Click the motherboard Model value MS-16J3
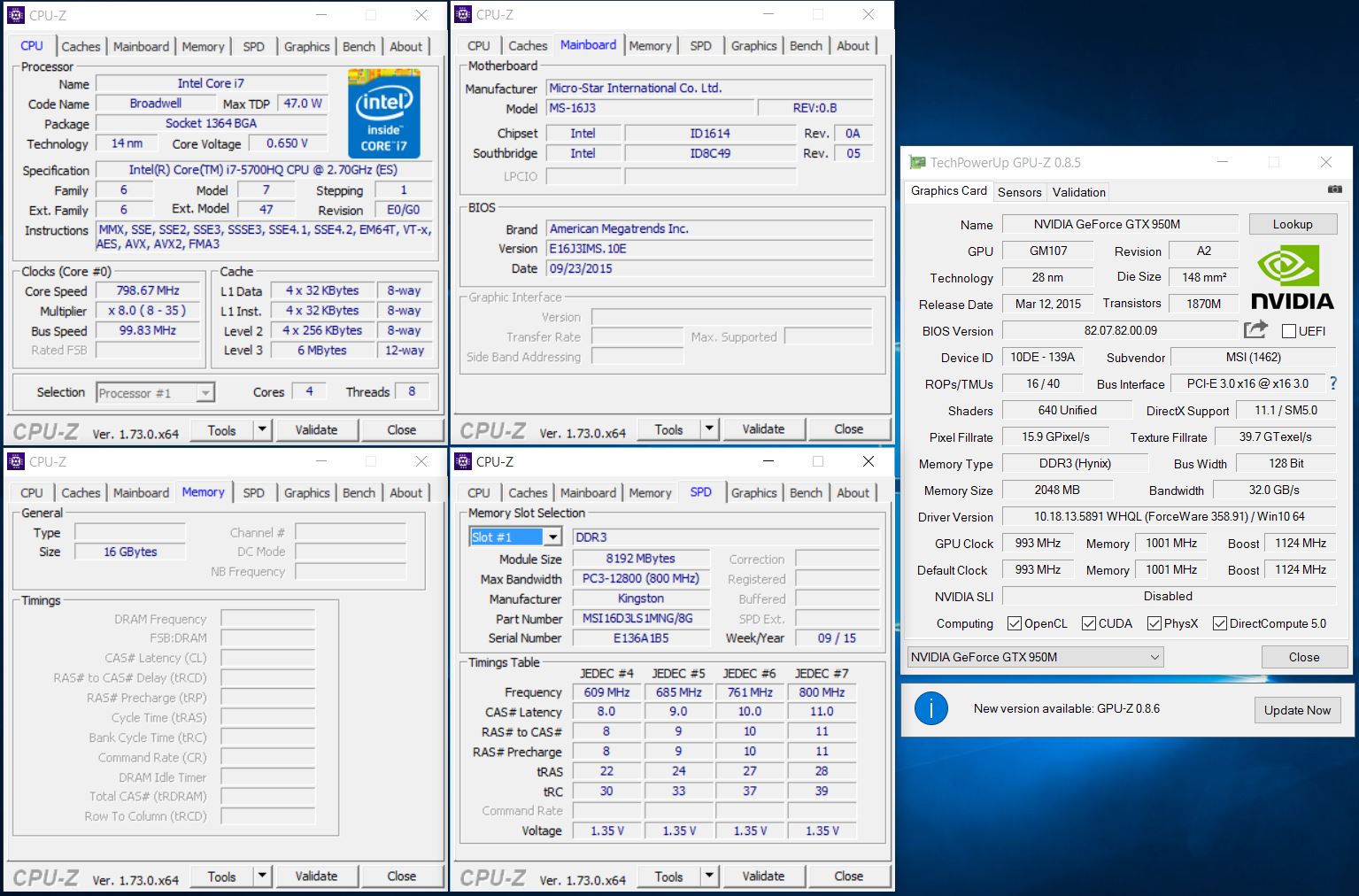 tap(650, 108)
